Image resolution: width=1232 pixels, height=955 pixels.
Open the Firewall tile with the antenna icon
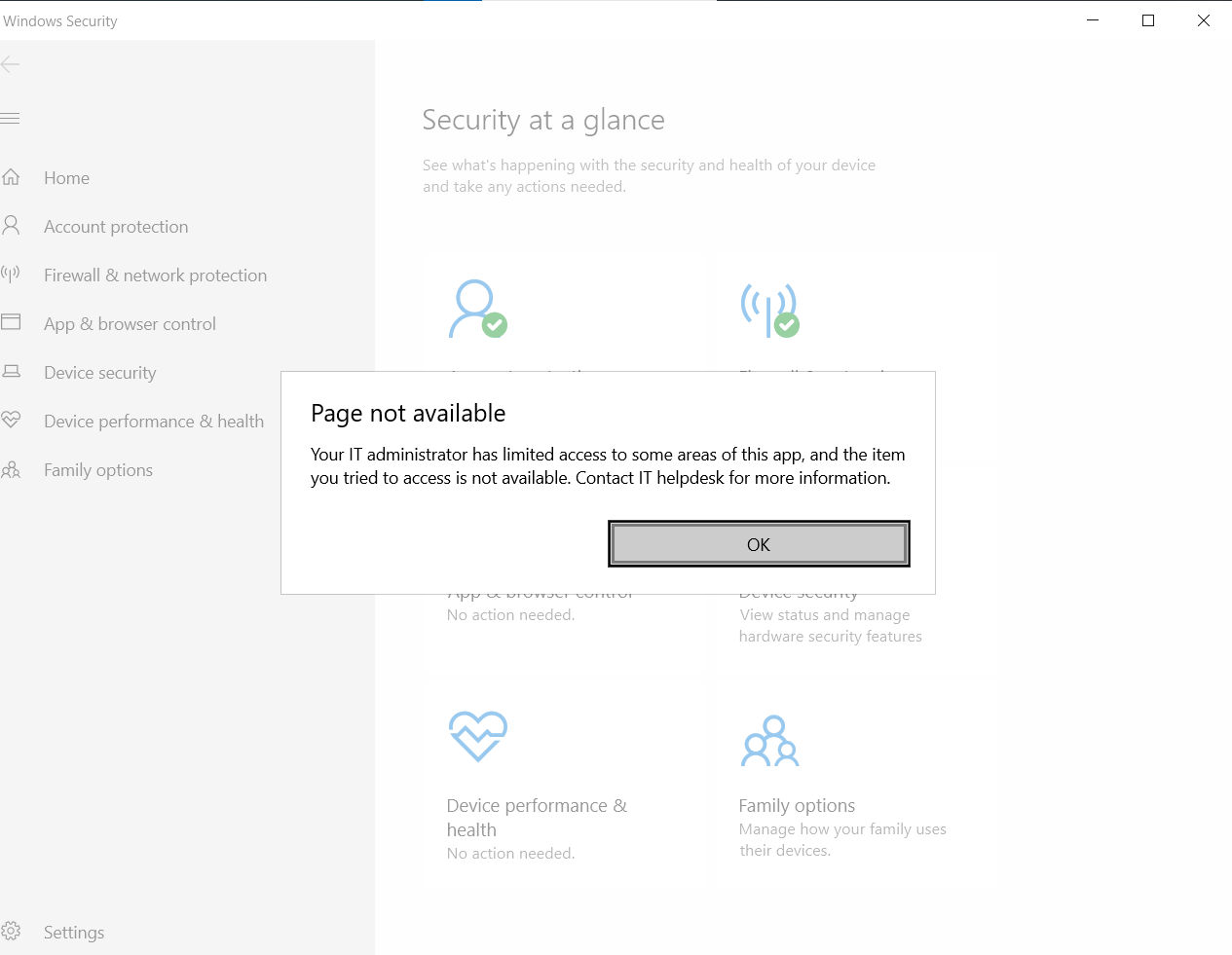tap(770, 310)
